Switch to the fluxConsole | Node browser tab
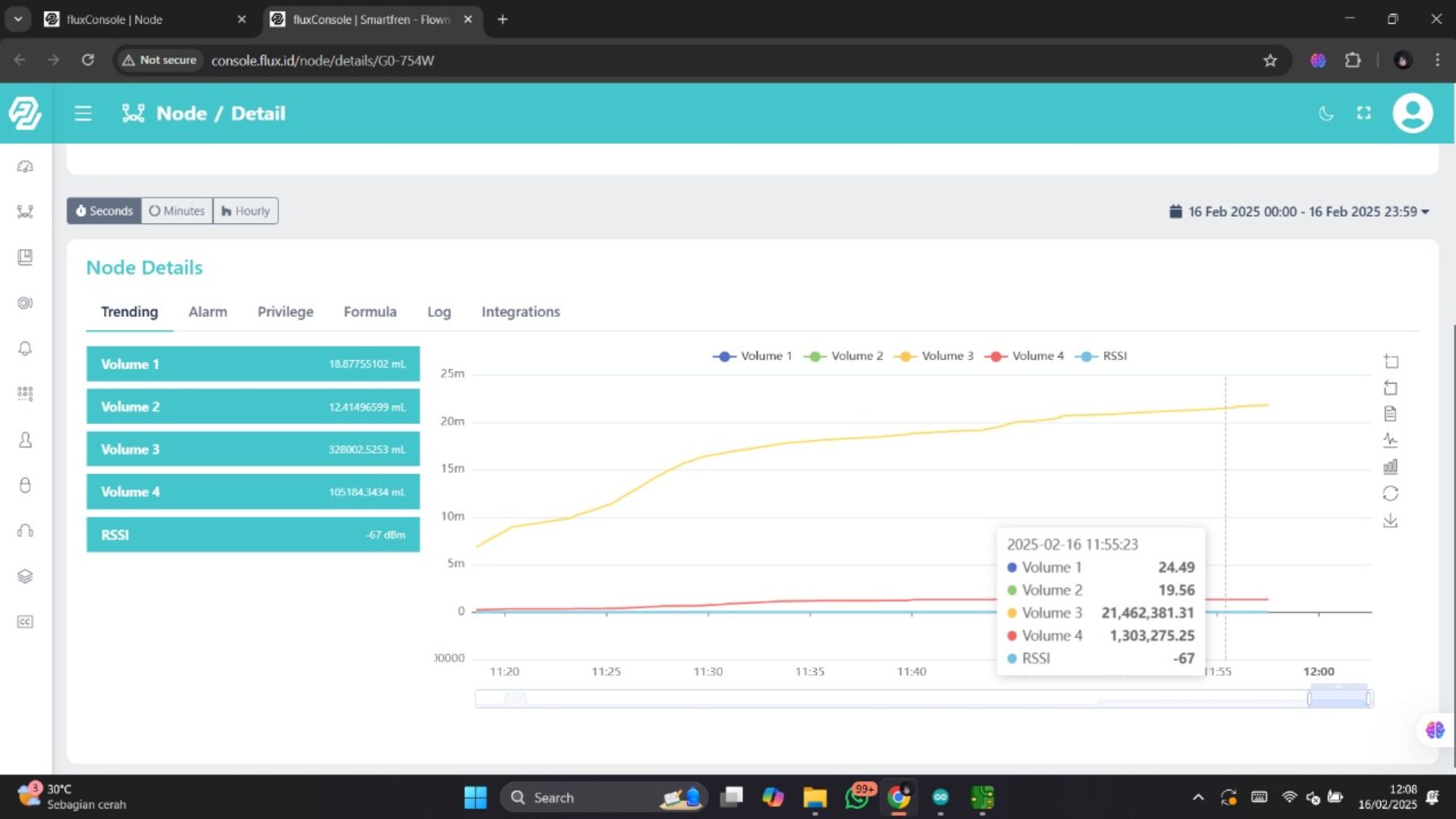This screenshot has height=819, width=1456. pyautogui.click(x=146, y=20)
